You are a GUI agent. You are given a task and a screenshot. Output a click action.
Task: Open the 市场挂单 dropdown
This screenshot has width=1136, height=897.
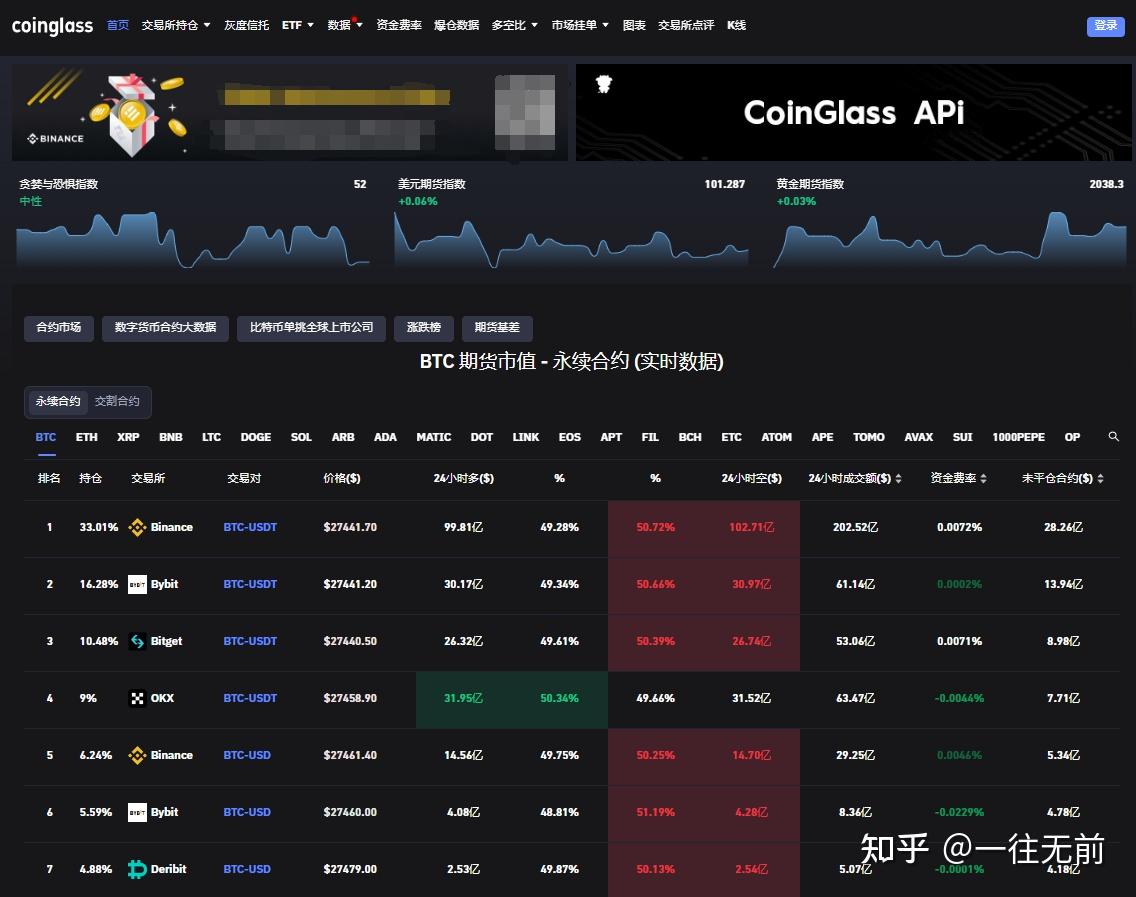pyautogui.click(x=573, y=25)
